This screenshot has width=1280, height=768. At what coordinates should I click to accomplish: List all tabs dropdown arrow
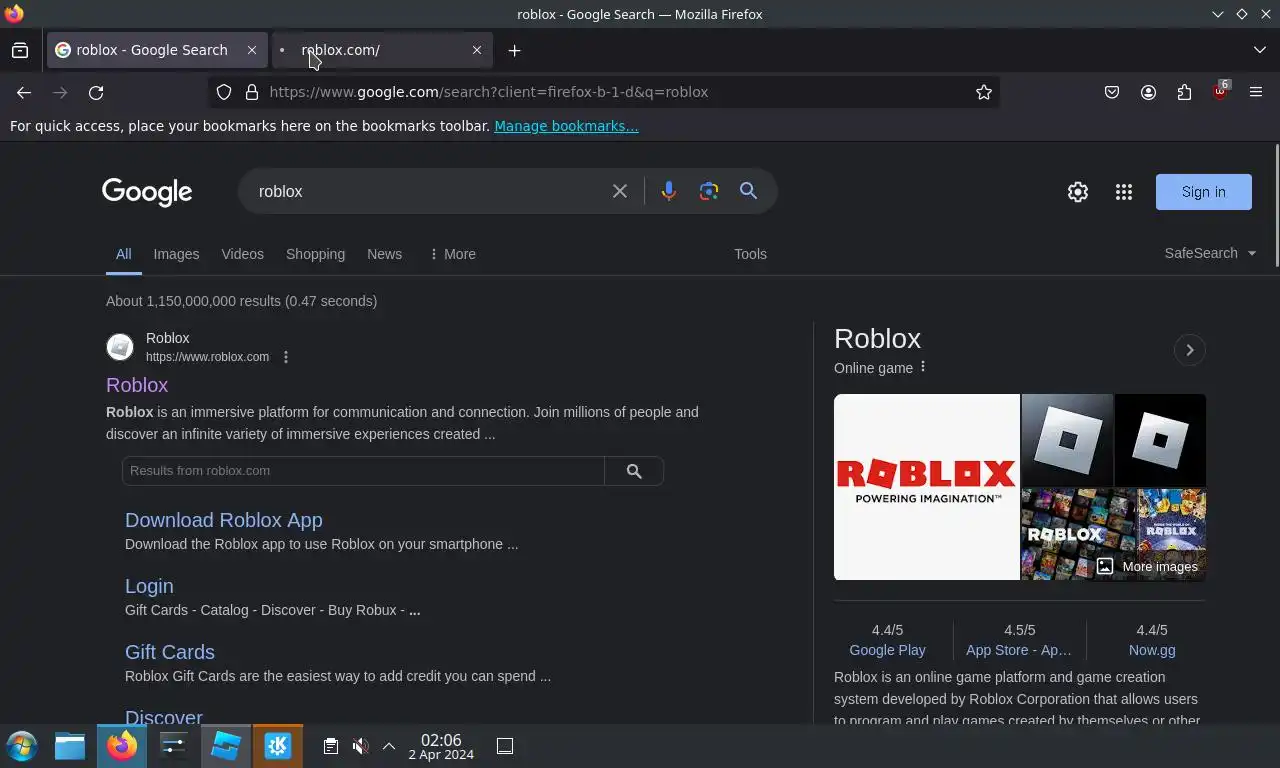[x=1259, y=50]
